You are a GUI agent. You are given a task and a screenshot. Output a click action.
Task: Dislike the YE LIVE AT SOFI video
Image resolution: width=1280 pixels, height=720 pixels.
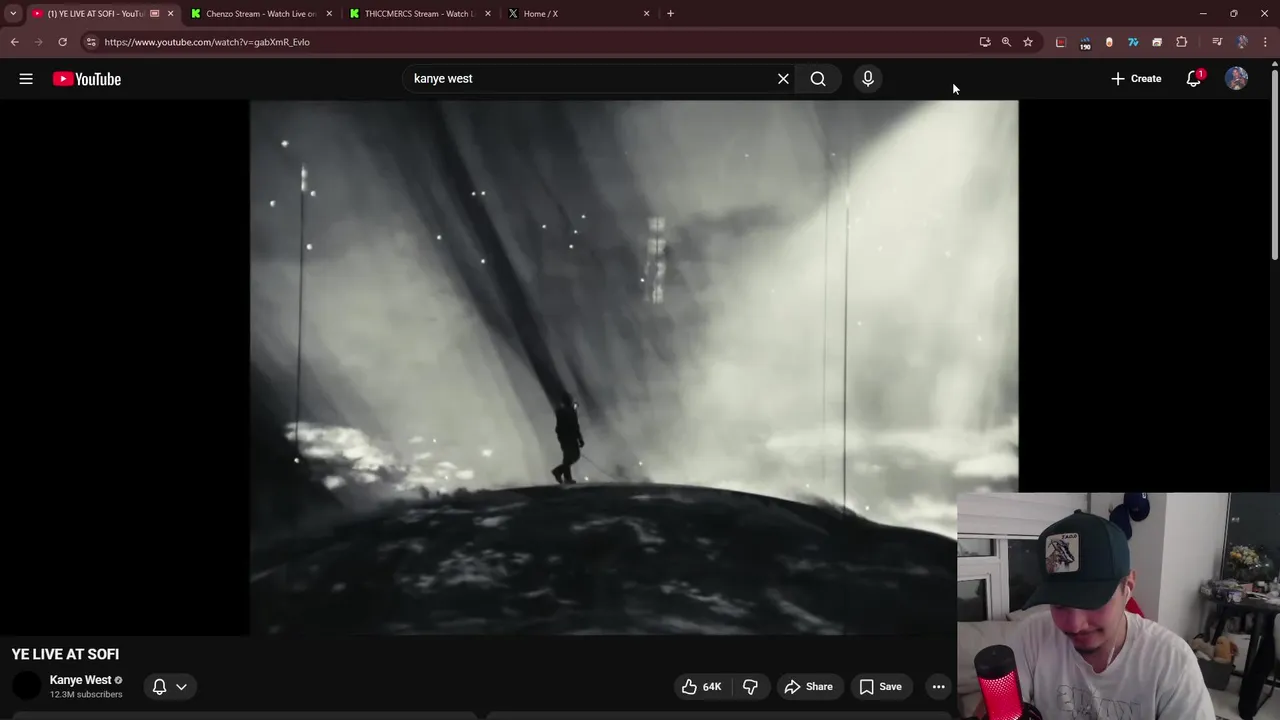(x=750, y=687)
